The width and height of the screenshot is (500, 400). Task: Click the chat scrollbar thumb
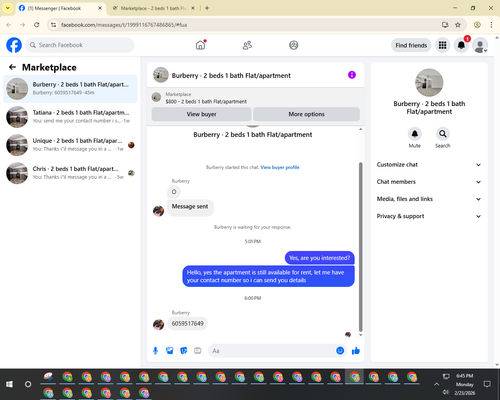pyautogui.click(x=360, y=247)
